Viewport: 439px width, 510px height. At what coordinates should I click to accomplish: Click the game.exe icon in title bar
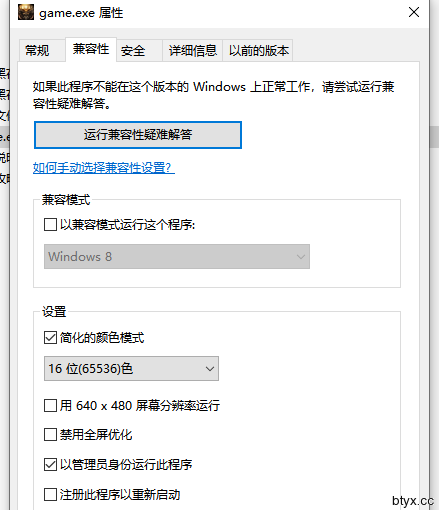point(26,12)
